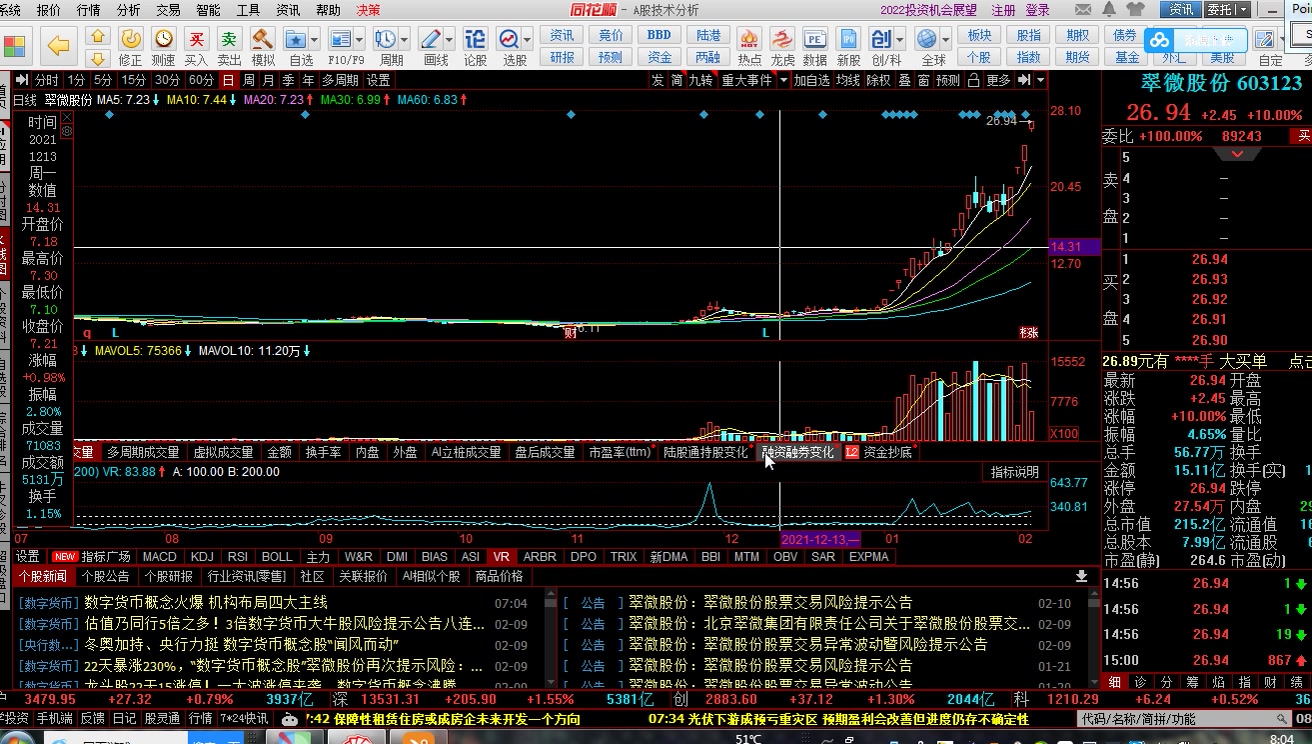The height and width of the screenshot is (744, 1312).
Task: Select the 60分 period on timeline bar
Action: (201, 80)
